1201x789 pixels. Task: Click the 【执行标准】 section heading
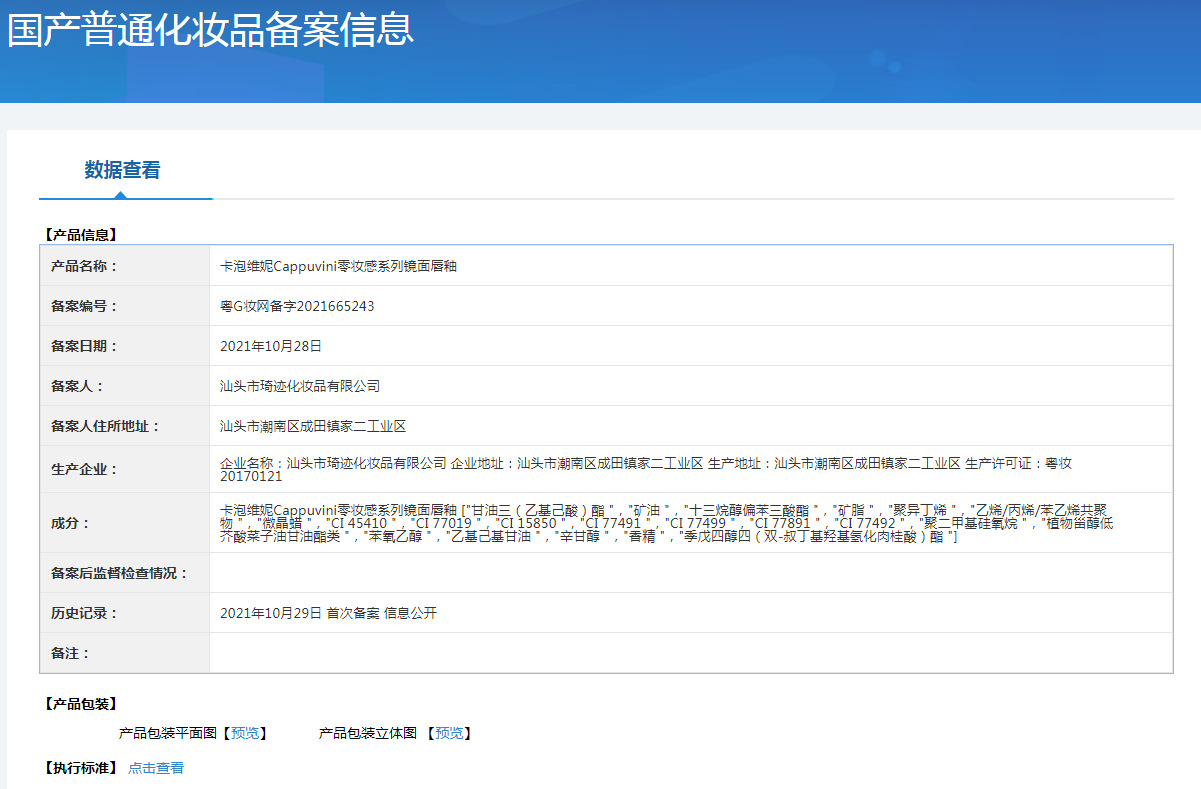point(80,768)
